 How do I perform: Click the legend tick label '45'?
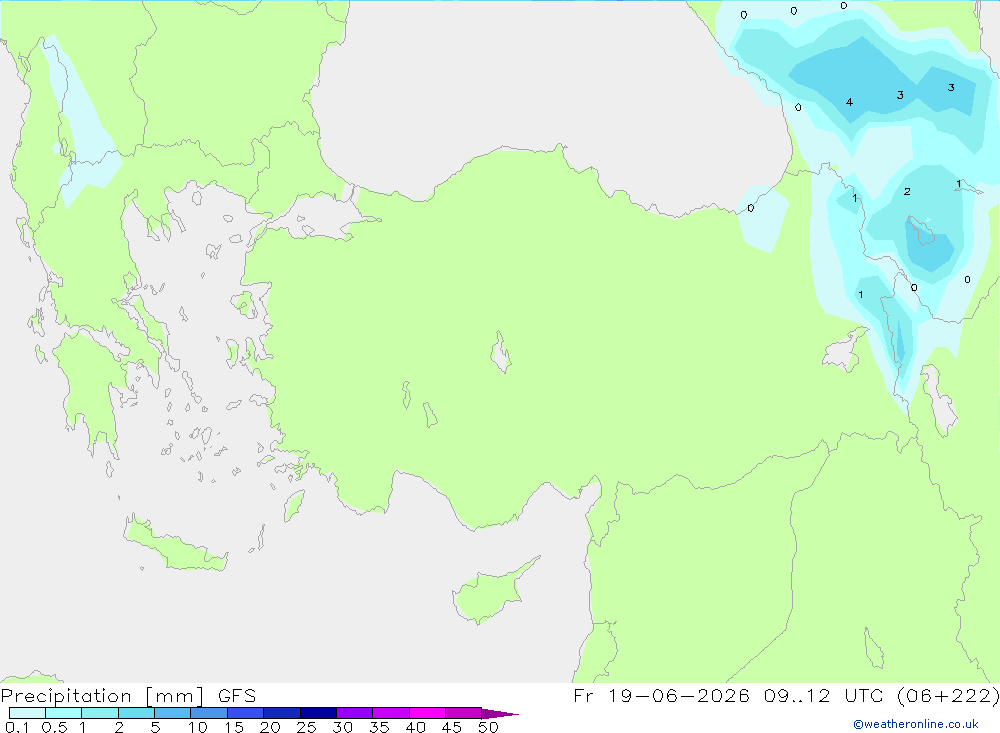452,727
